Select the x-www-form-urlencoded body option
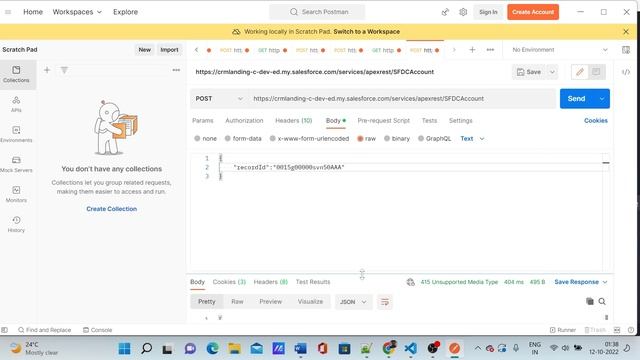This screenshot has height=360, width=640. [x=309, y=138]
